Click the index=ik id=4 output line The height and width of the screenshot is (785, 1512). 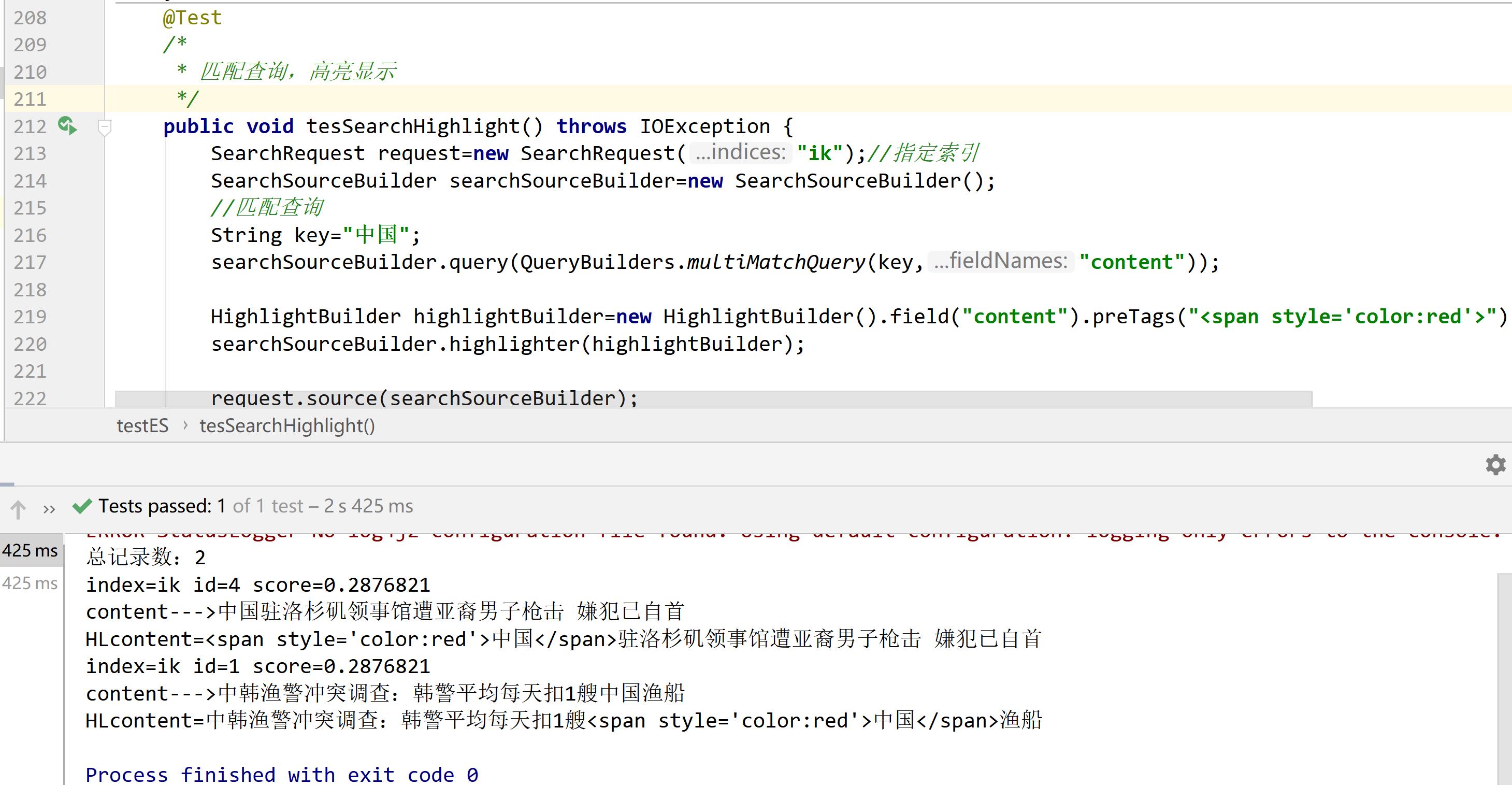[x=257, y=585]
